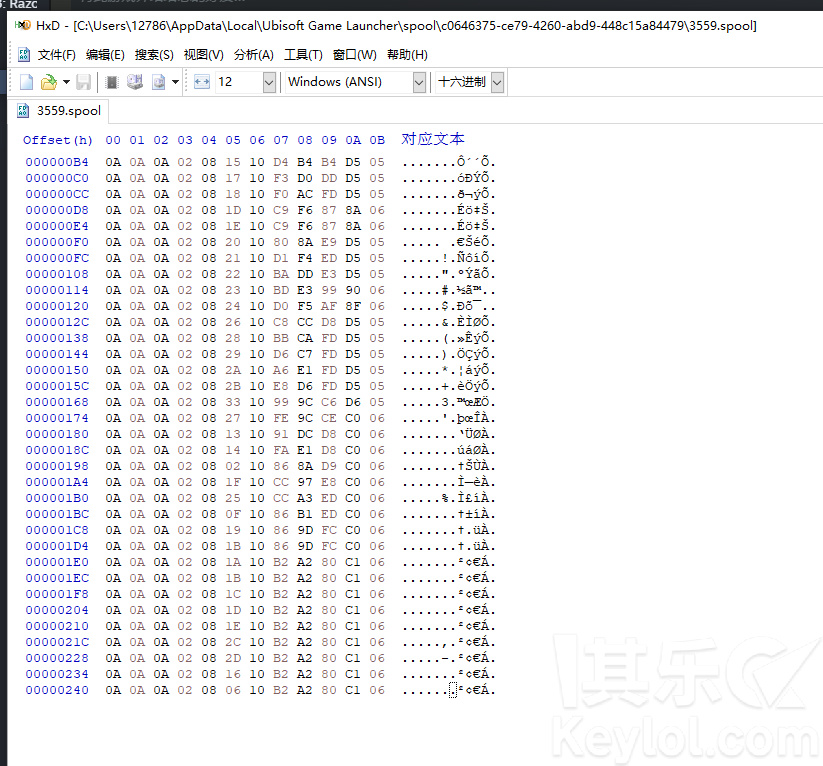Click byte 1F in row 000001A4

233,482
